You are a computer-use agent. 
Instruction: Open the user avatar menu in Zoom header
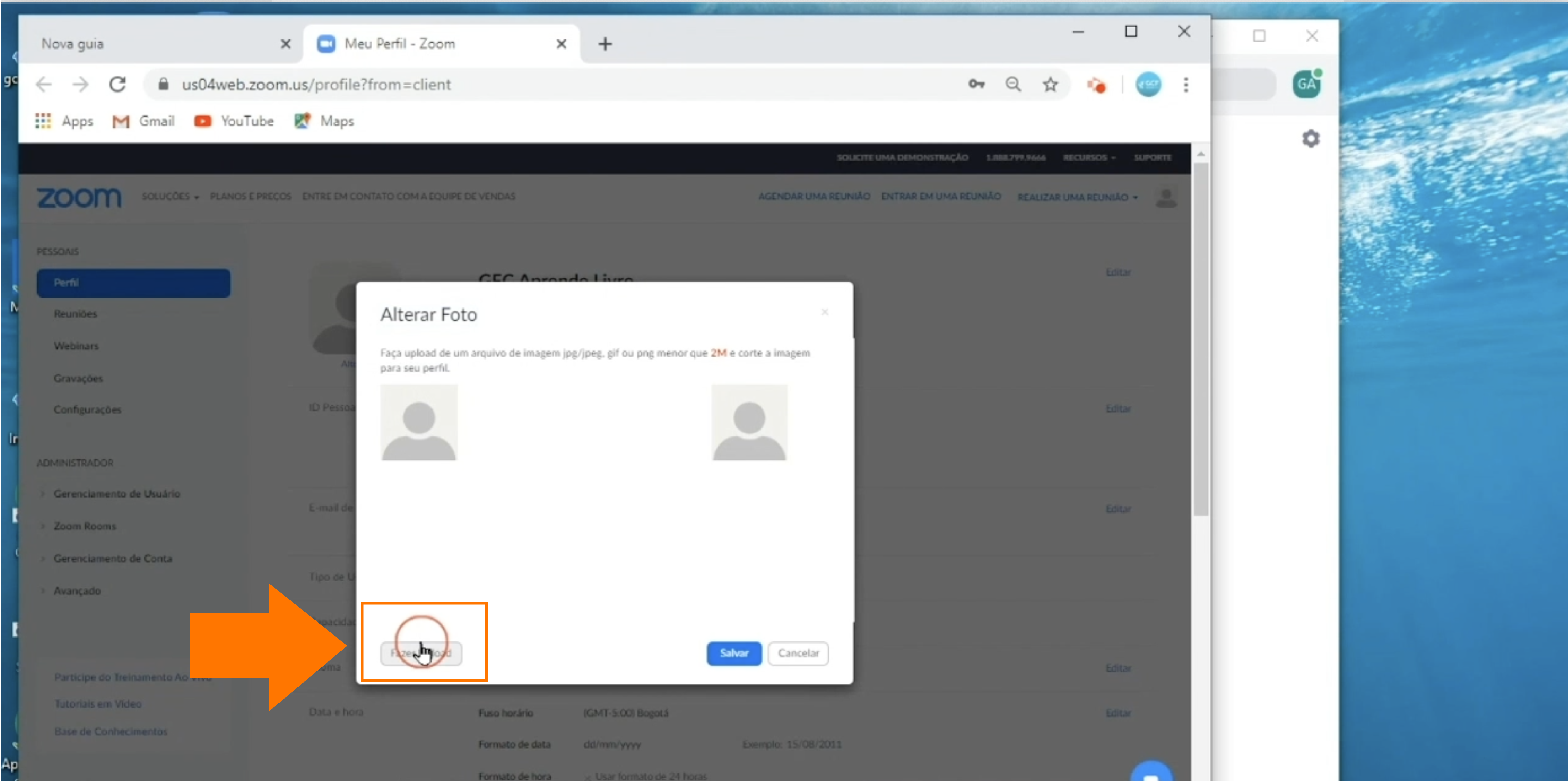[x=1166, y=197]
